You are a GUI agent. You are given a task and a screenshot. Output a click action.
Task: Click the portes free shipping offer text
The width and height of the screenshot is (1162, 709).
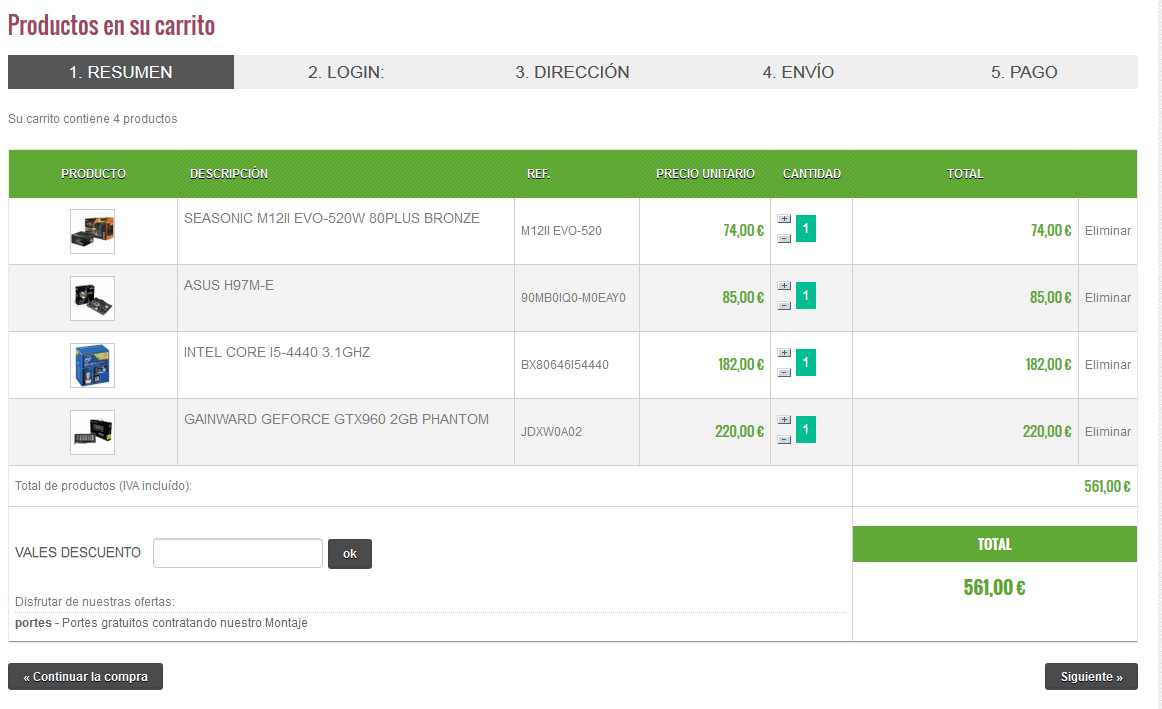pos(161,623)
